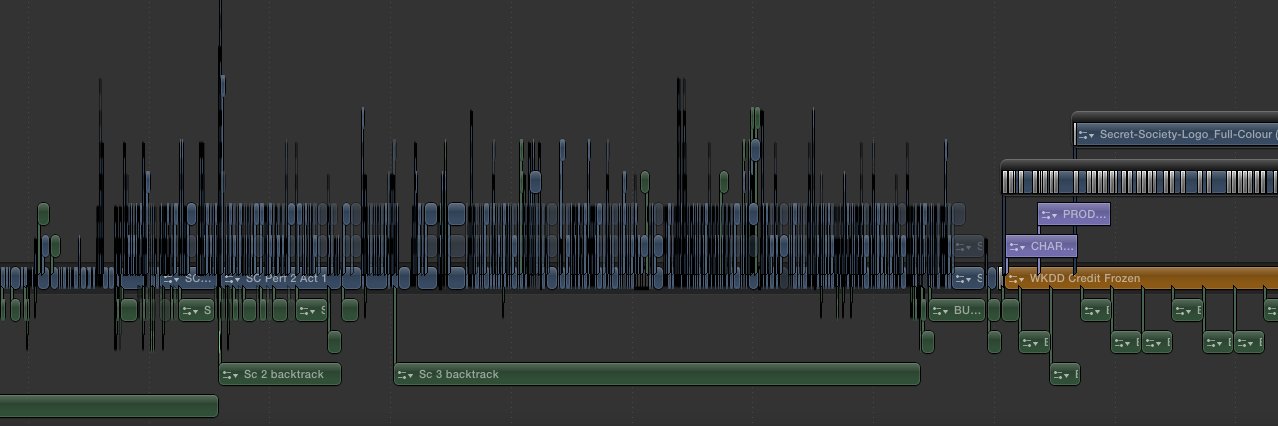The image size is (1278, 426).
Task: Open the Sc 2 backtrack clip's adjustment menu icon
Action: click(x=231, y=375)
